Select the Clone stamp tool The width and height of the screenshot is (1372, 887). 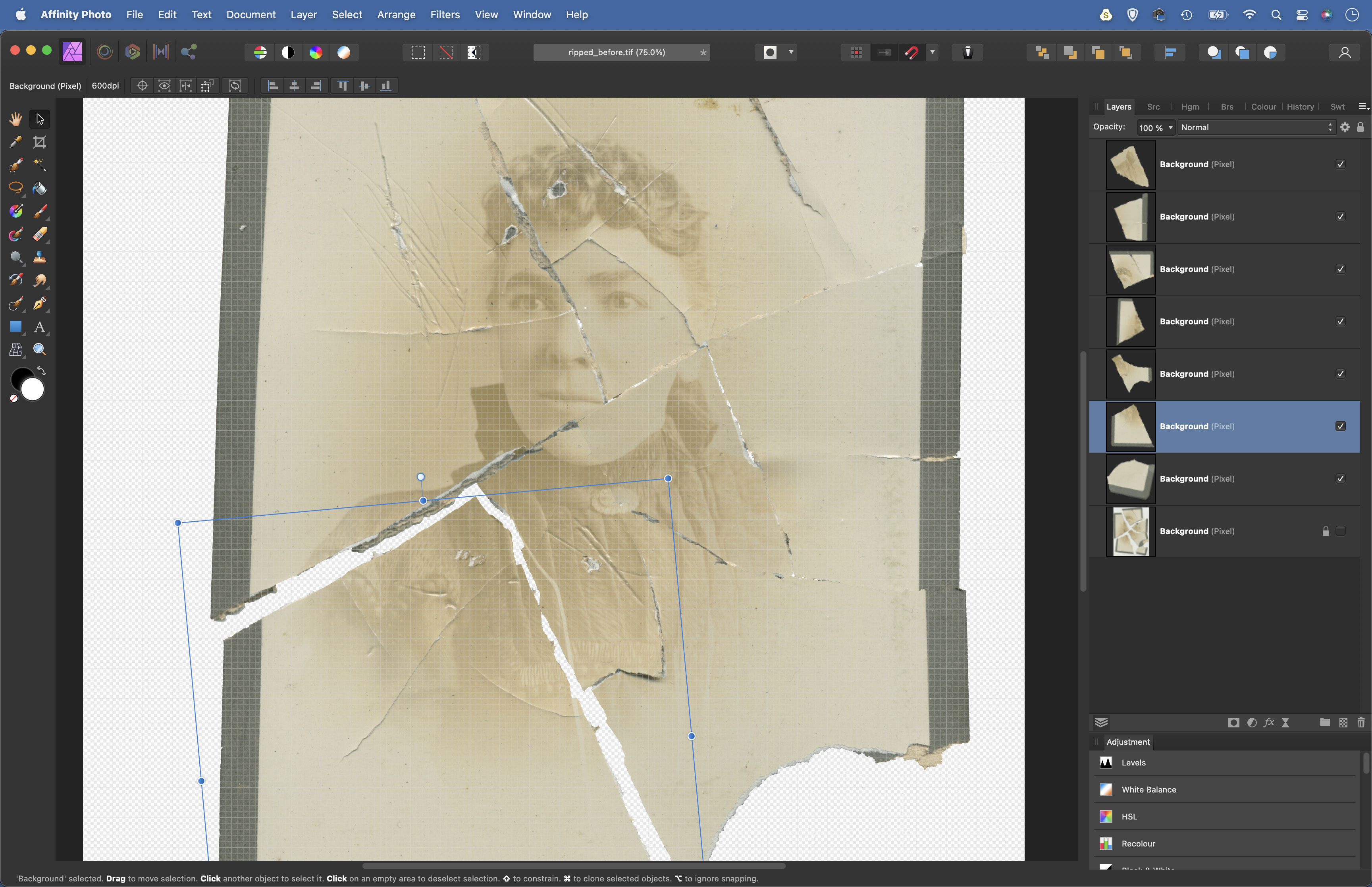point(40,257)
